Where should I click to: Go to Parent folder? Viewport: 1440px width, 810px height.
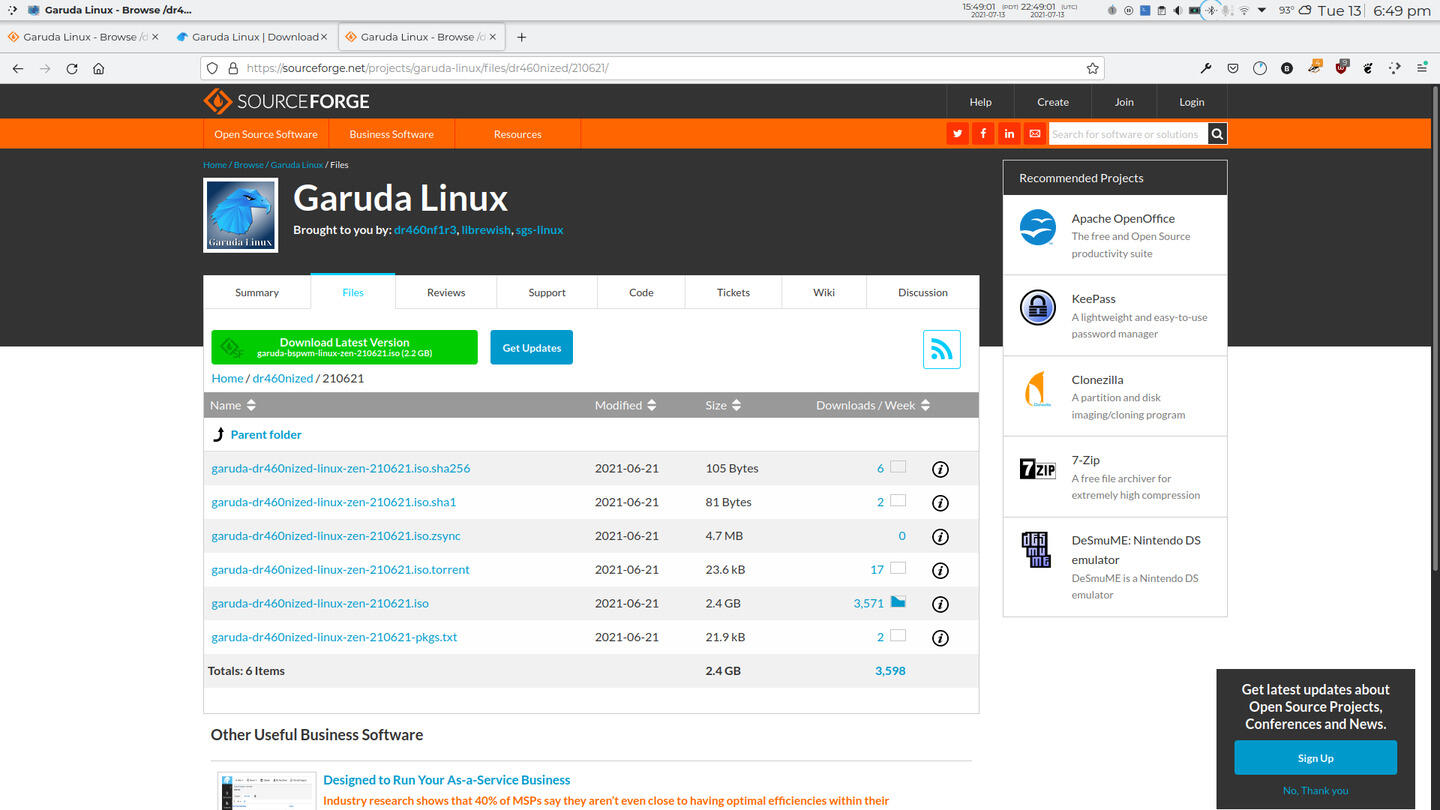pyautogui.click(x=265, y=435)
